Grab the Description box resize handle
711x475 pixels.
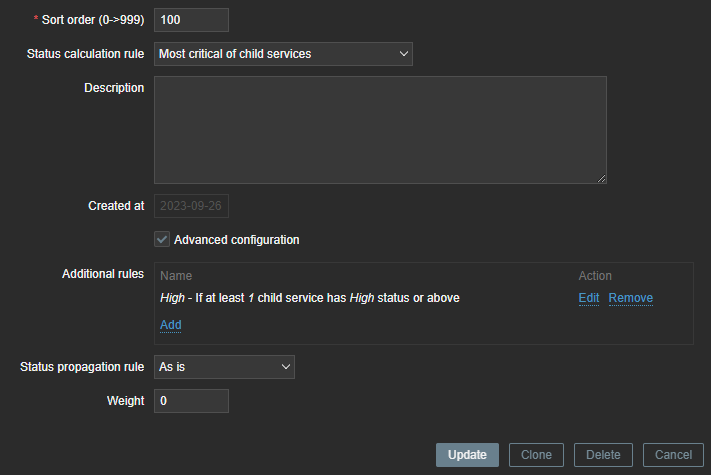click(601, 178)
